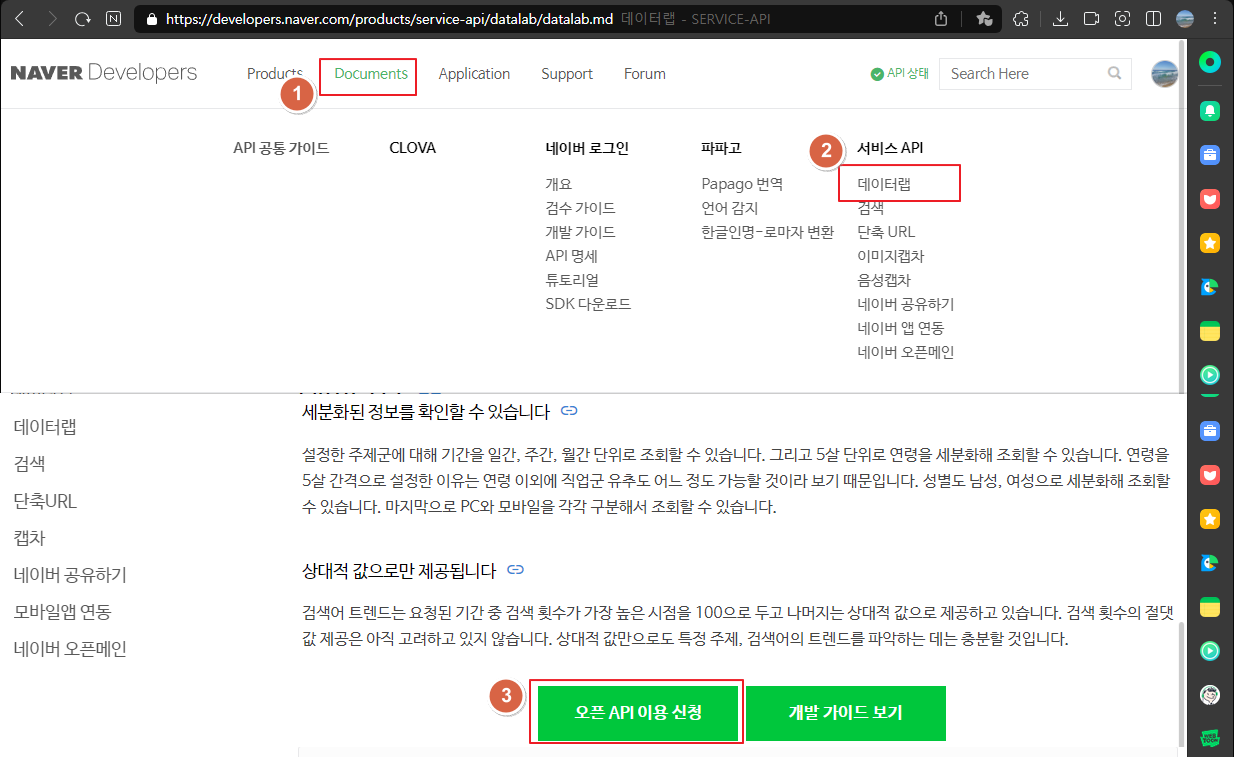Viewport: 1234px width, 757px height.
Task: Select 네이버 오픈메인 under 서비스 API menu
Action: tap(906, 352)
